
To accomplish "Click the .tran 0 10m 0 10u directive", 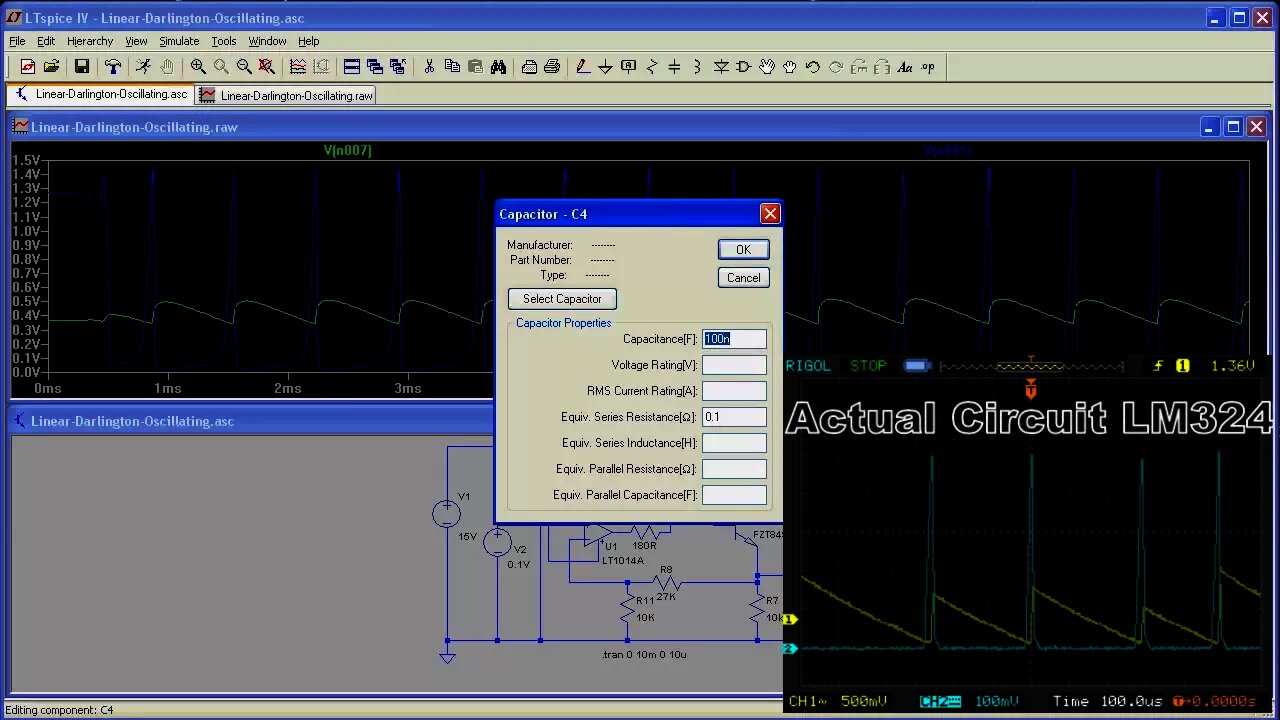I will coord(644,654).
